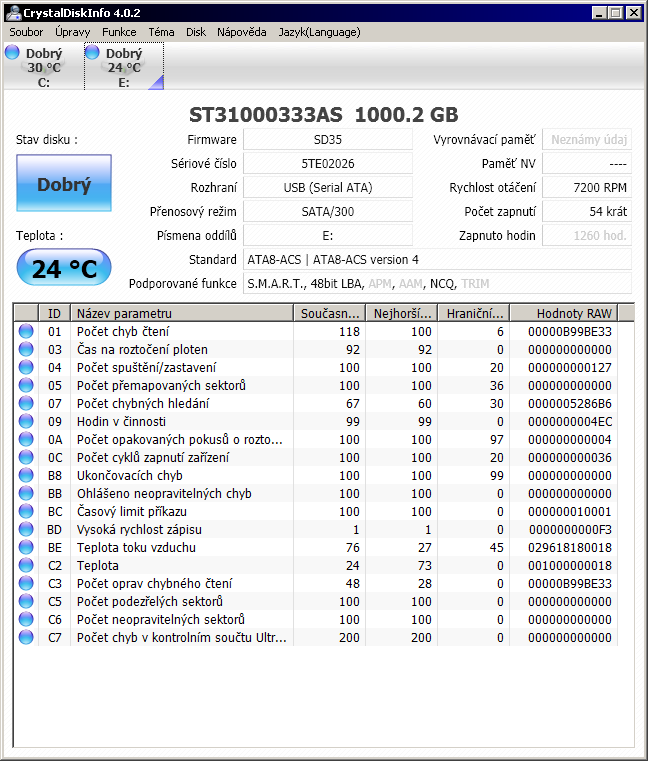The image size is (648, 761).
Task: Sort by Hodnoty RAW column header
Action: tap(564, 314)
